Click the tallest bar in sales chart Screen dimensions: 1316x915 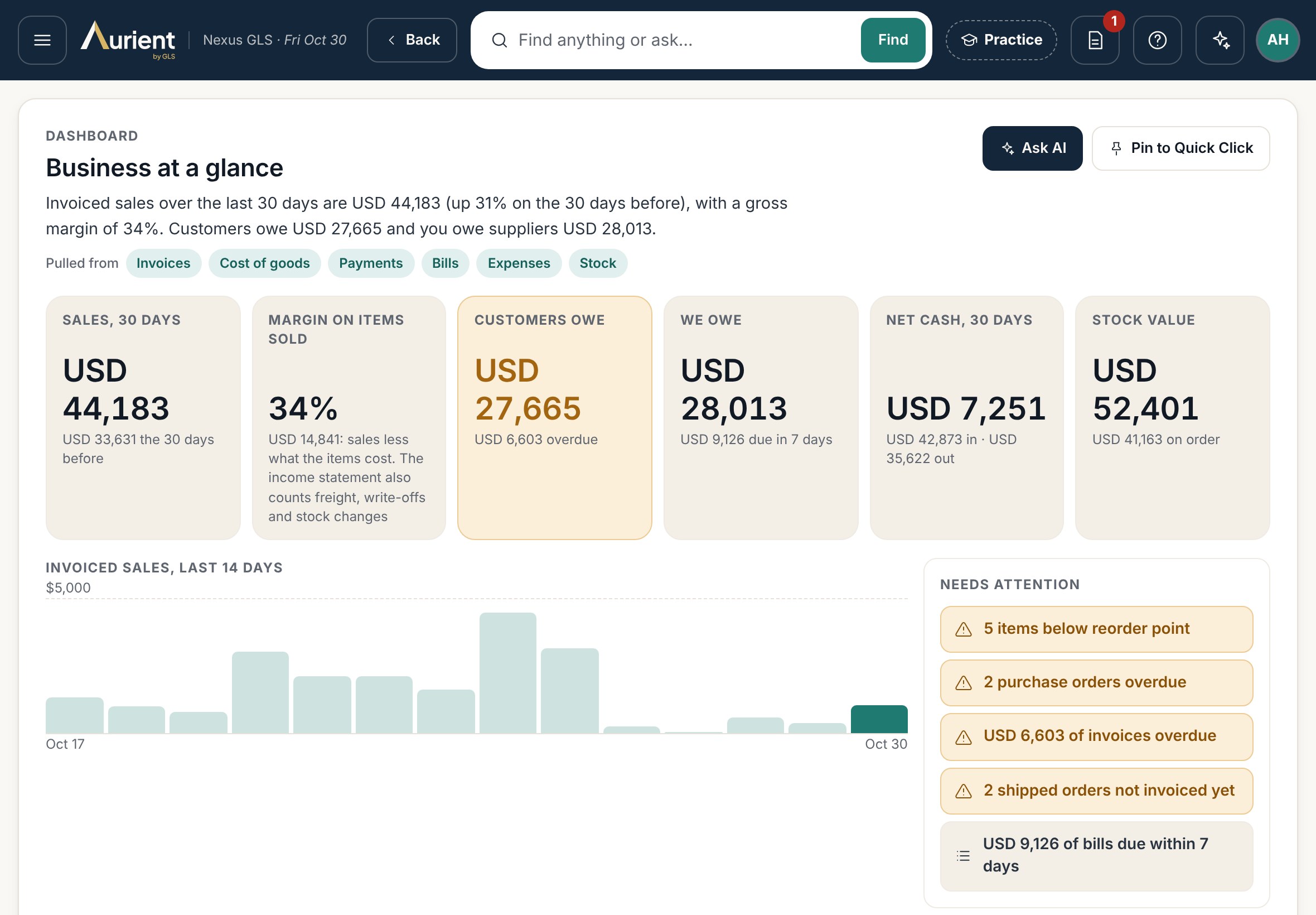(x=507, y=673)
